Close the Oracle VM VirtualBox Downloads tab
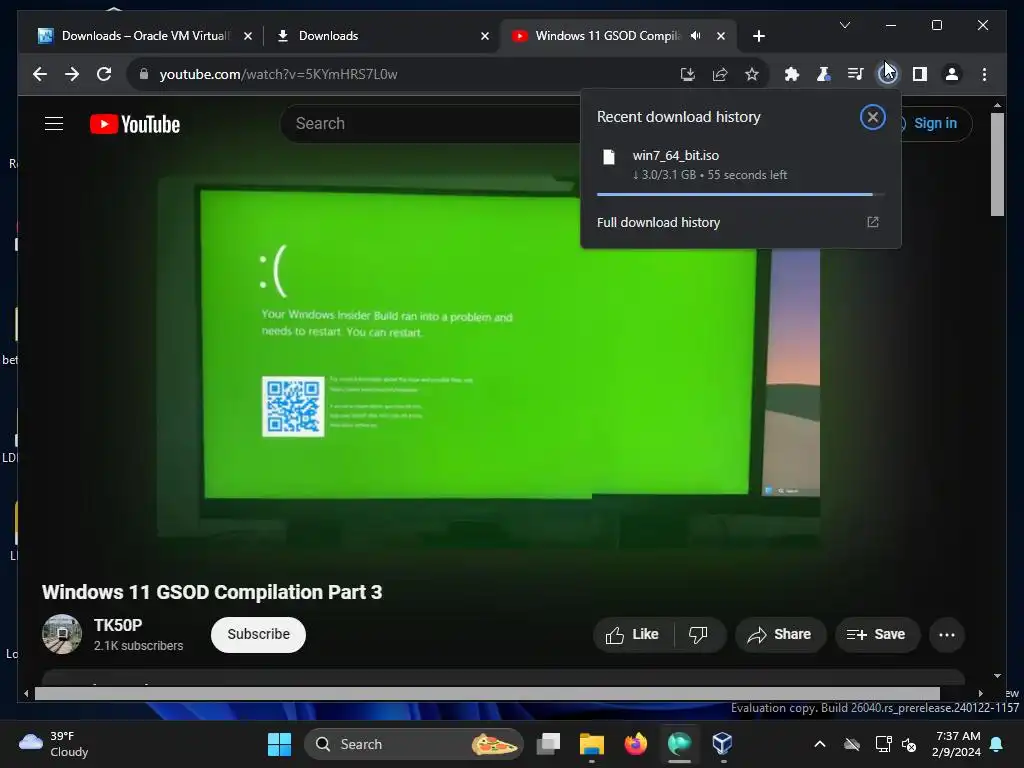The width and height of the screenshot is (1024, 768). click(248, 36)
